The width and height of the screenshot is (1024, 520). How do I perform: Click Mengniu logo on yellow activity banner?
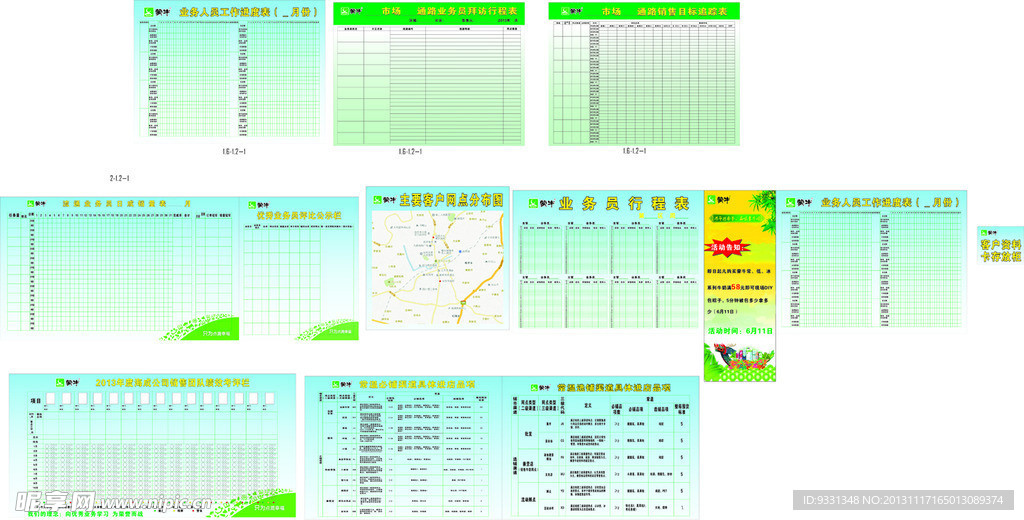[719, 199]
